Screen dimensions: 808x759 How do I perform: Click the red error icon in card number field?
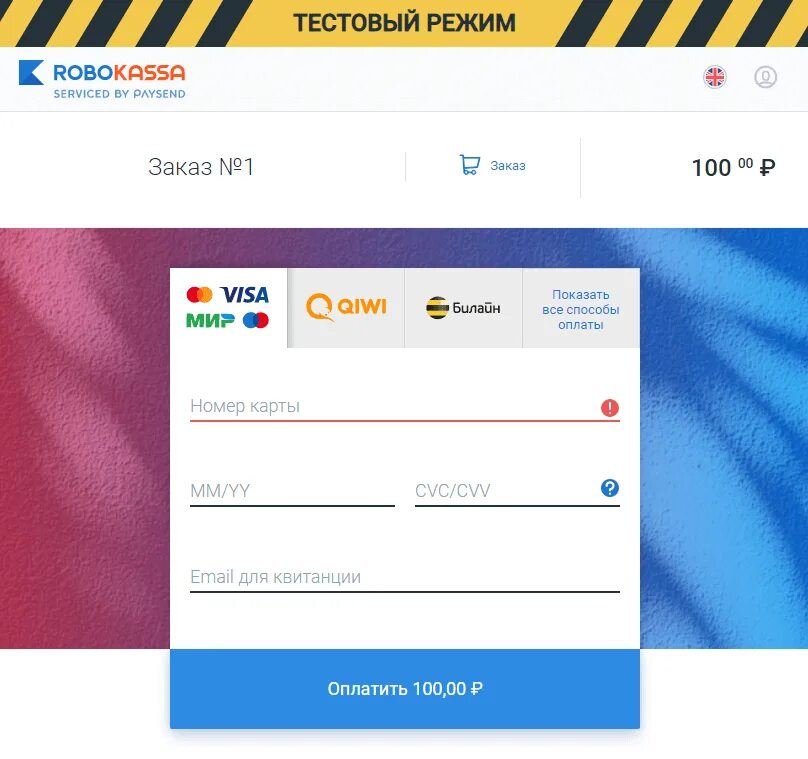click(x=610, y=408)
